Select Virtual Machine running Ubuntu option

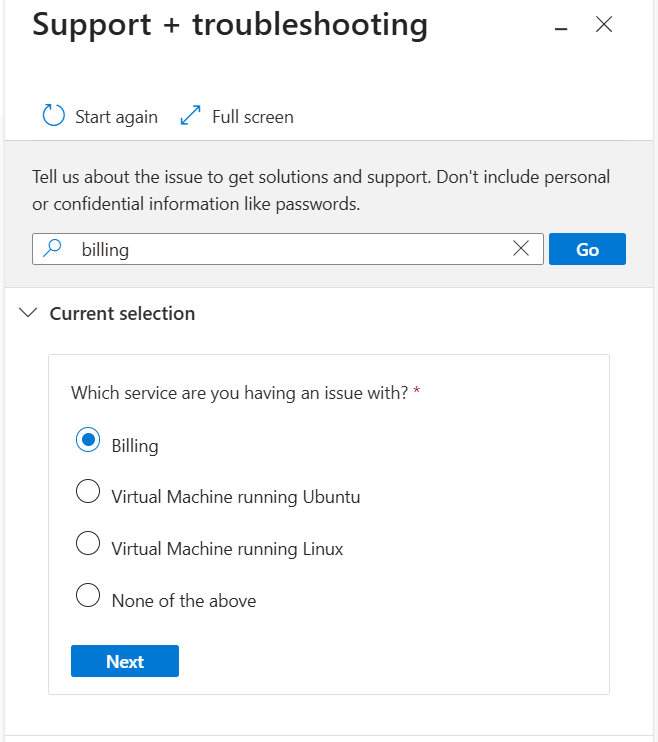click(x=88, y=491)
